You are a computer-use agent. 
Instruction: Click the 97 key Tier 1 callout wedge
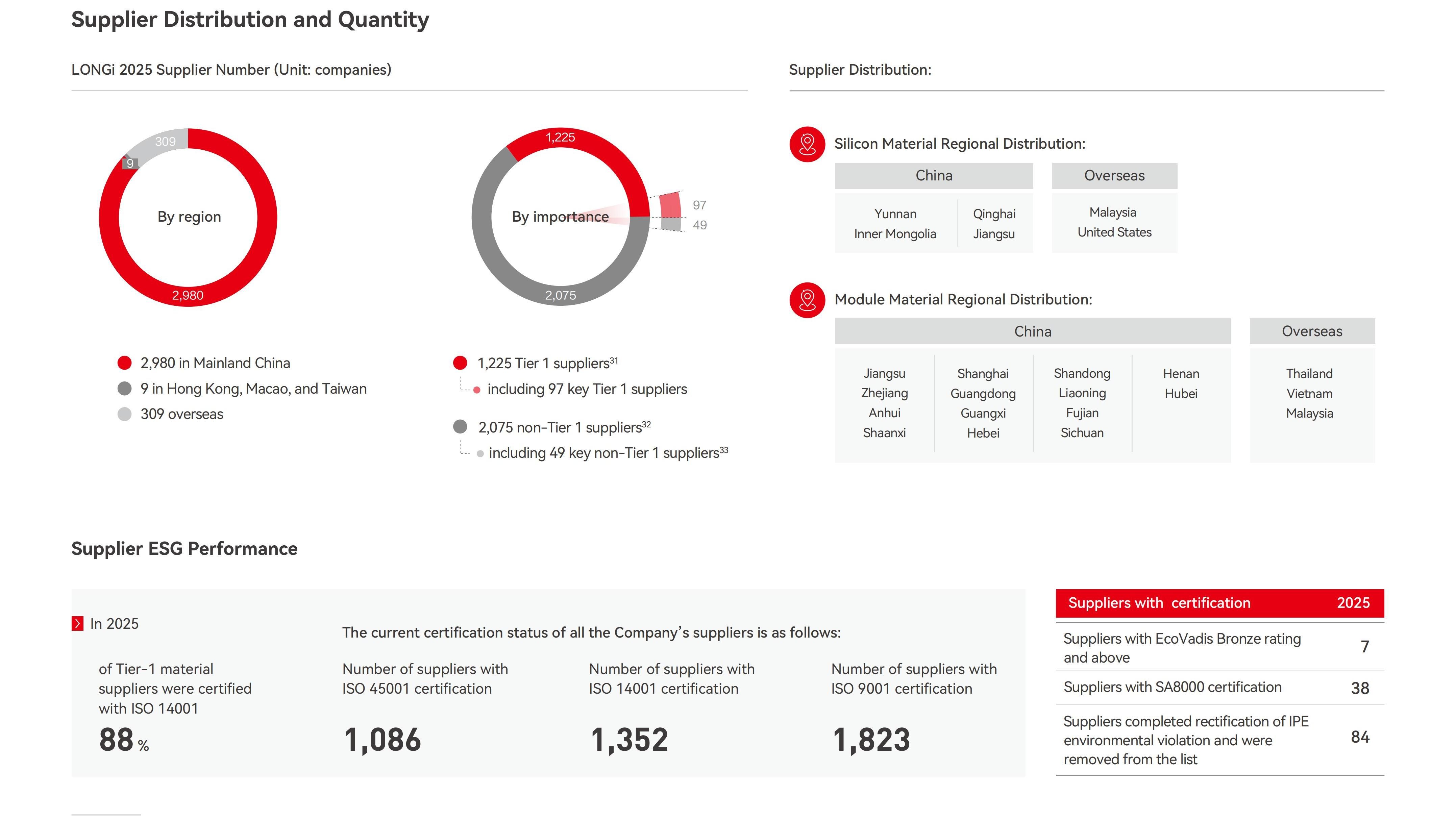tap(670, 206)
